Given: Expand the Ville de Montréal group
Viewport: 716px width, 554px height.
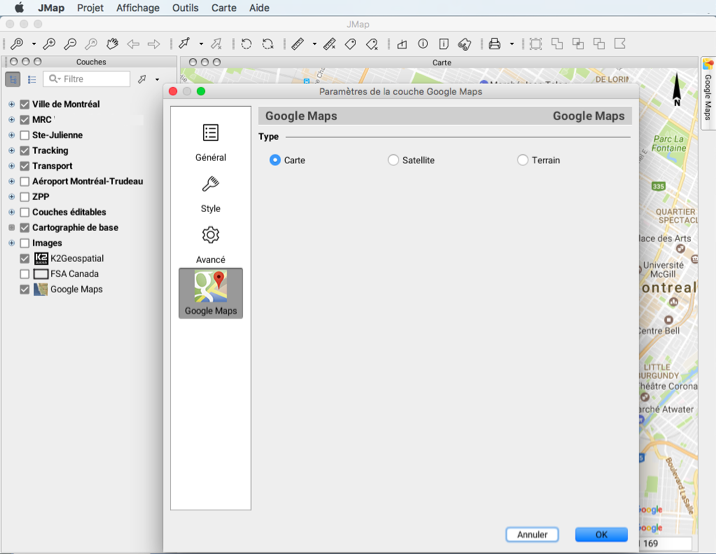Looking at the screenshot, I should click(11, 104).
